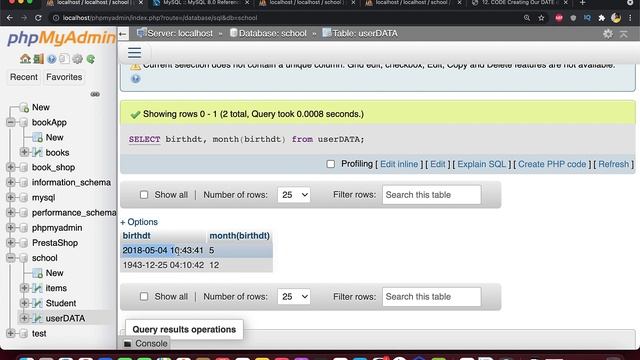Sort by month(birthdt) column header
640x360 pixels.
(x=240, y=236)
